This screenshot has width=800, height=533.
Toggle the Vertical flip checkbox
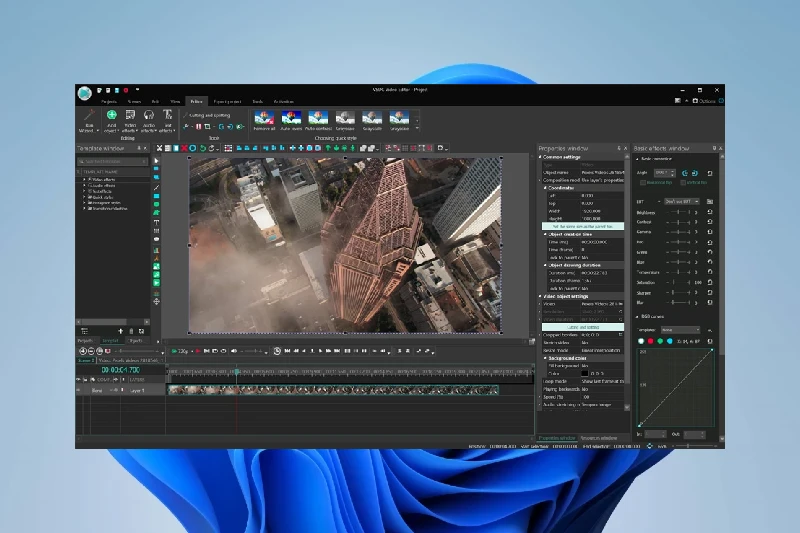click(683, 183)
